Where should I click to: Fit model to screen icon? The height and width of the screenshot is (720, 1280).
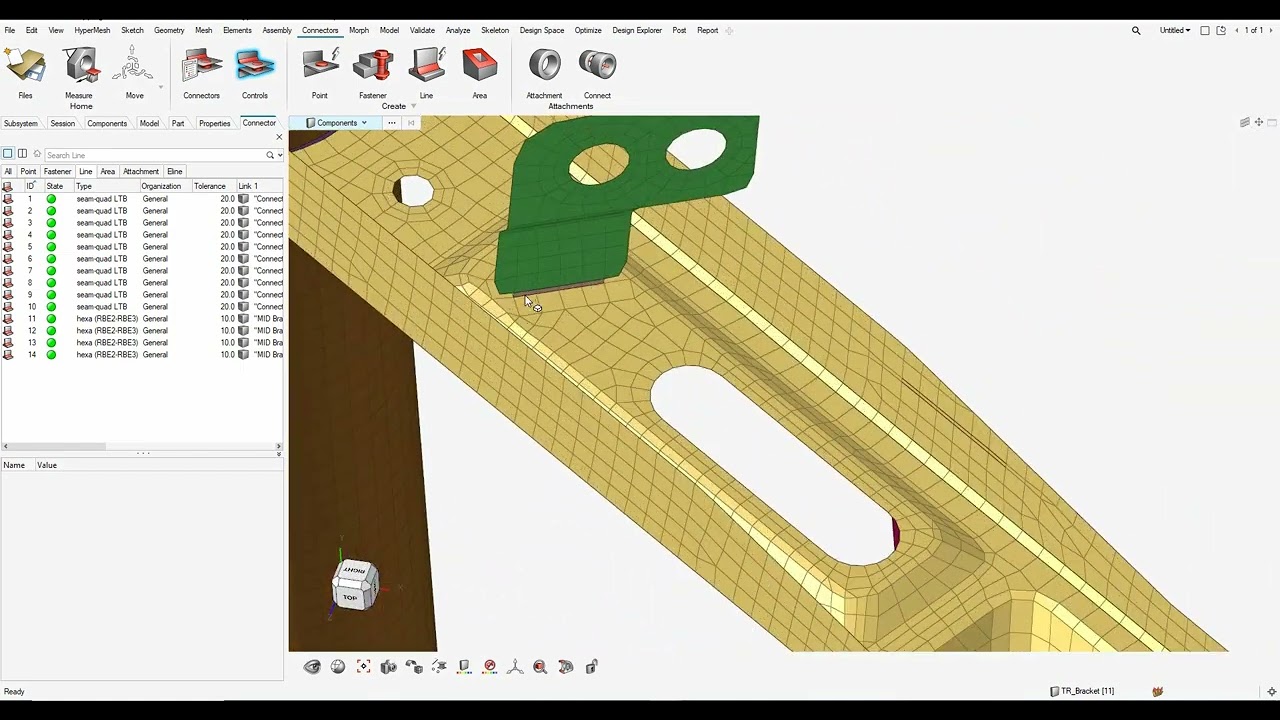point(363,666)
